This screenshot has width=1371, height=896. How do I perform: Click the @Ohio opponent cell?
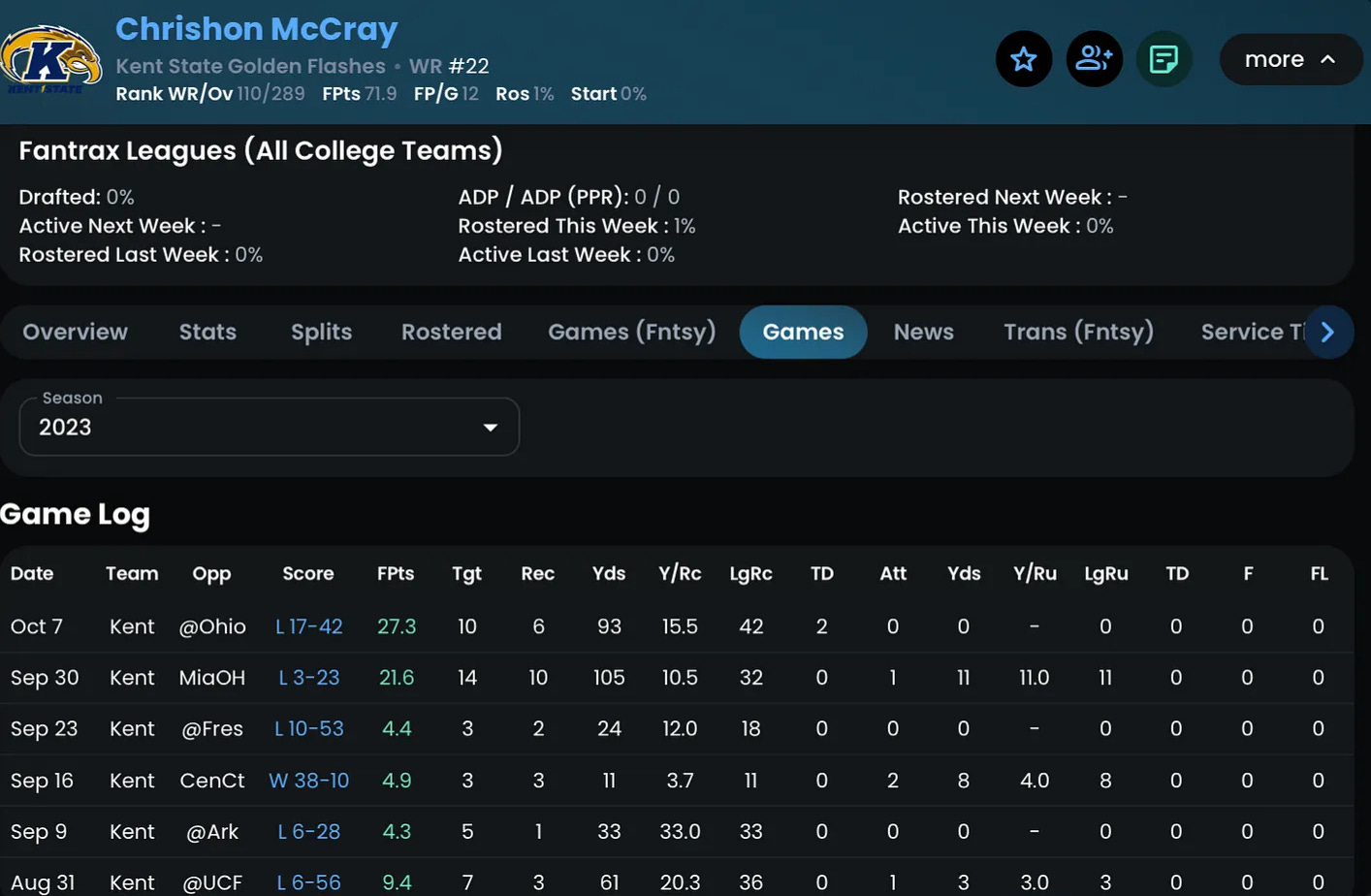pyautogui.click(x=212, y=626)
